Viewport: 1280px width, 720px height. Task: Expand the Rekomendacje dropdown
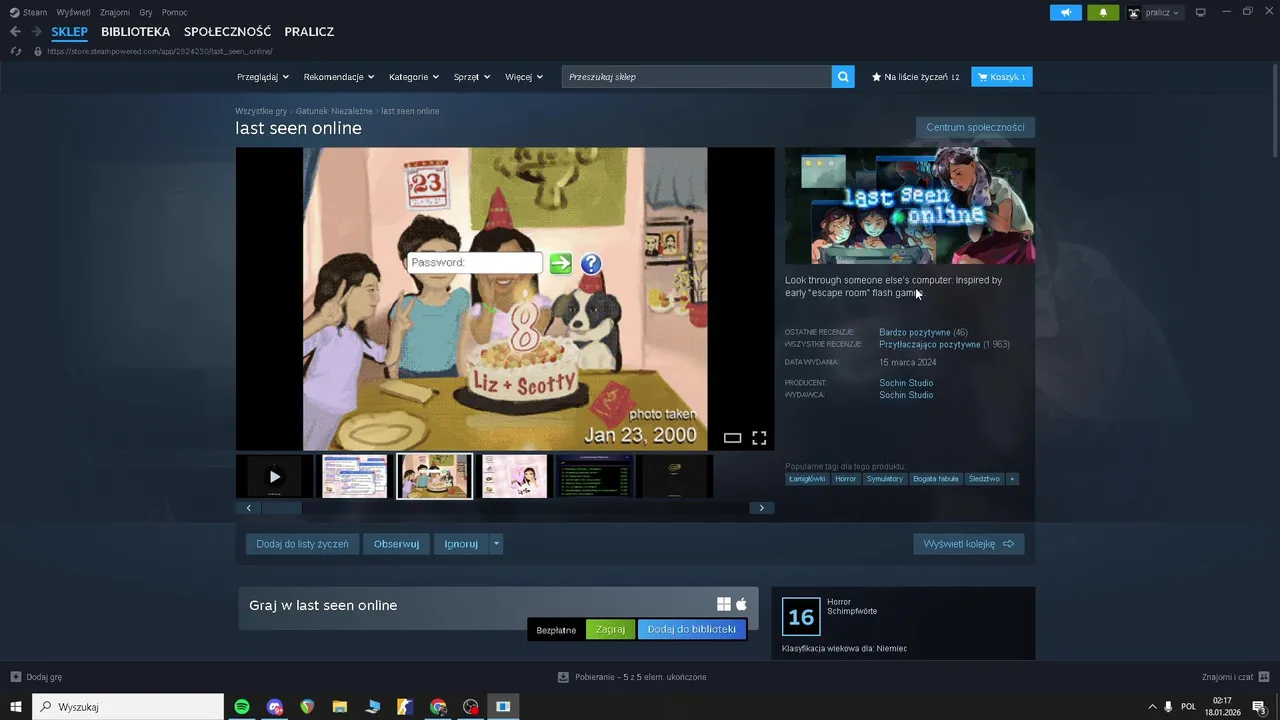[339, 77]
